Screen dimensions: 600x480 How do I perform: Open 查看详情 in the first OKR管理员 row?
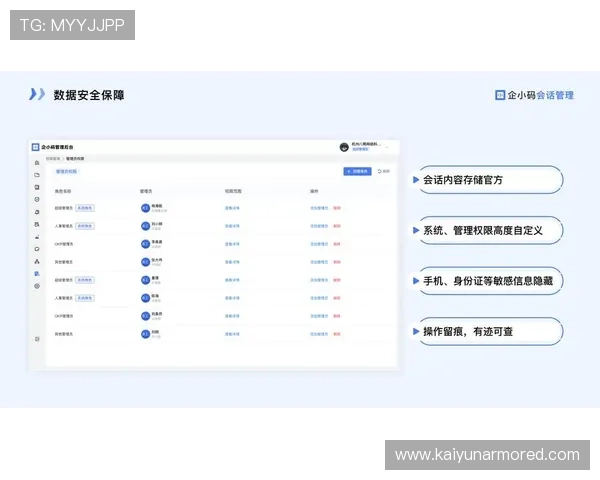(x=232, y=244)
